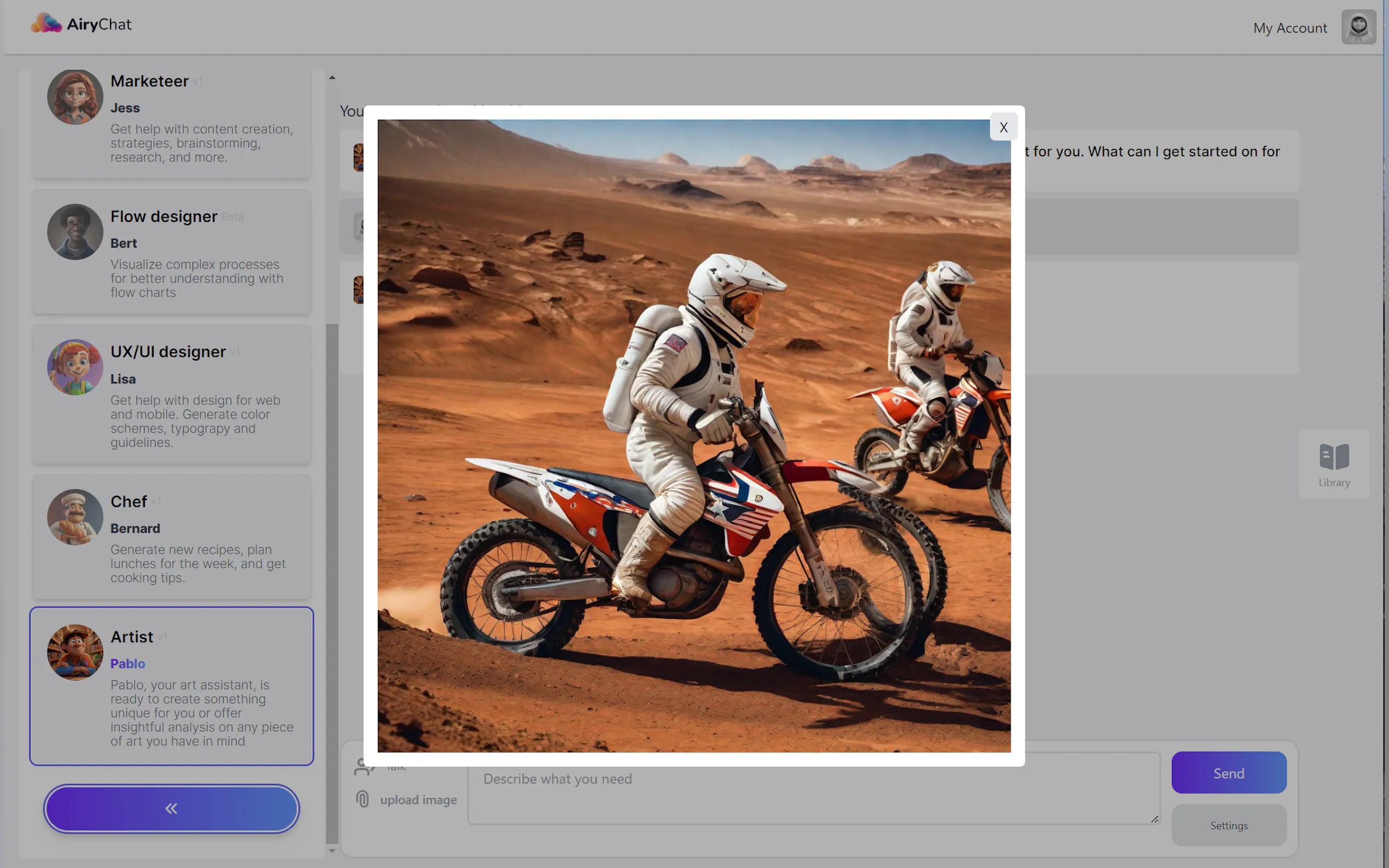Click Jess the Marketeer's avatar
The width and height of the screenshot is (1389, 868).
tap(75, 96)
